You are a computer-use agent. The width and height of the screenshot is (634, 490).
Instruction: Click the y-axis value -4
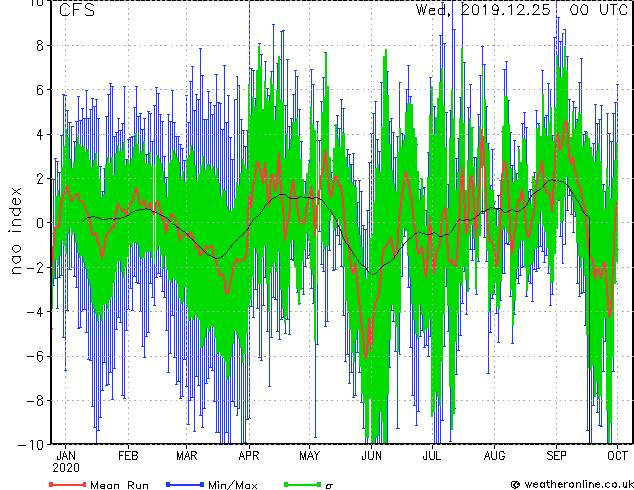tap(35, 312)
